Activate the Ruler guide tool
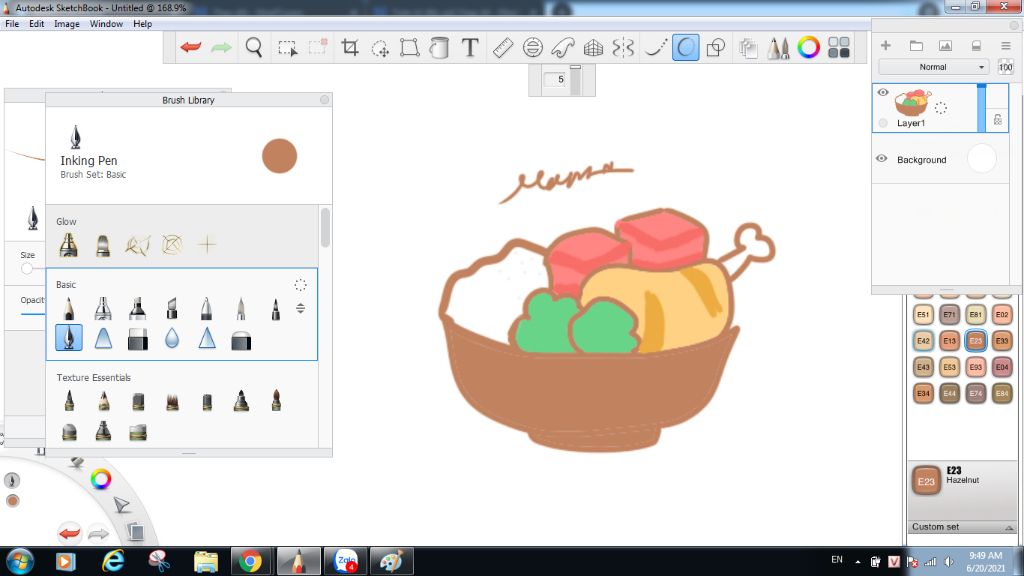This screenshot has width=1024, height=576. click(502, 47)
